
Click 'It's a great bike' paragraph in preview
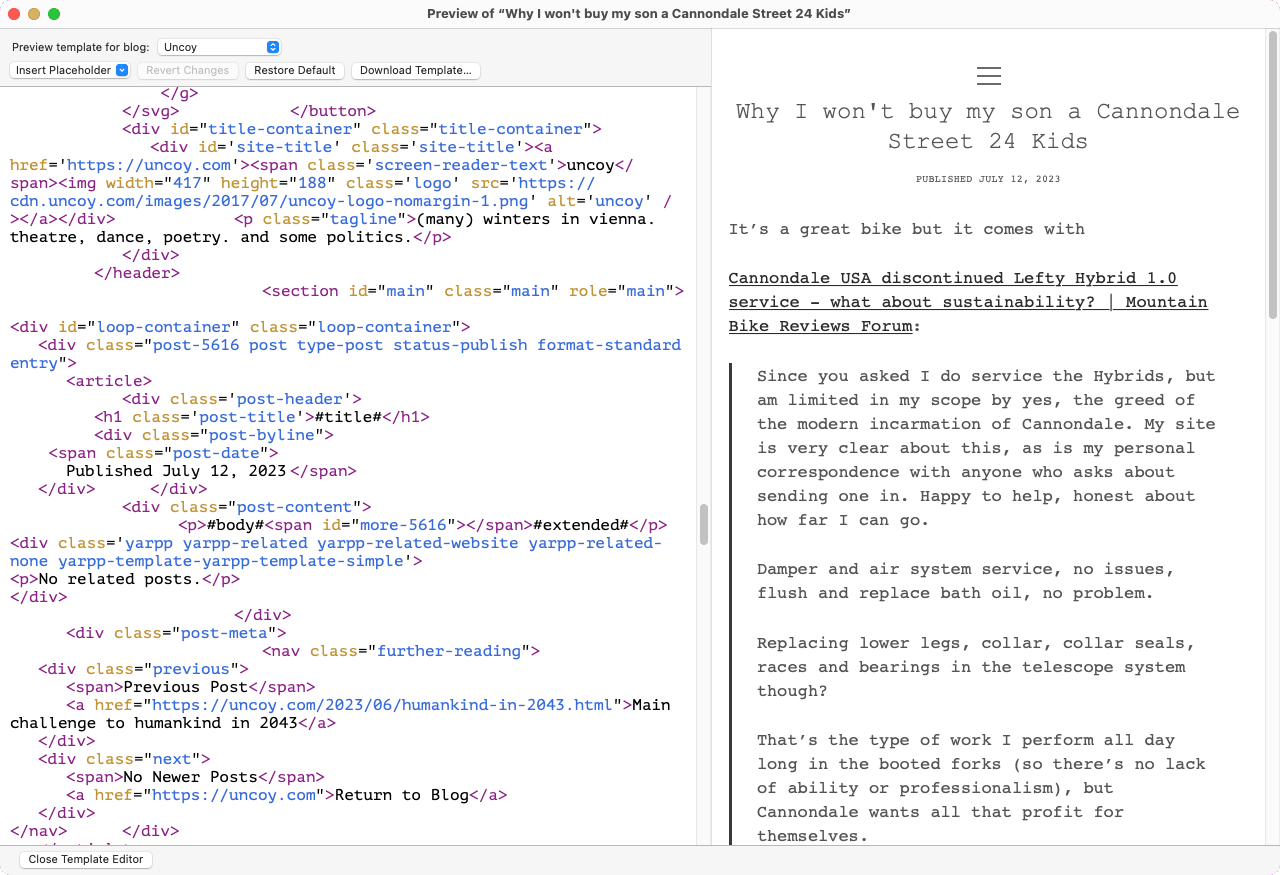pos(906,229)
